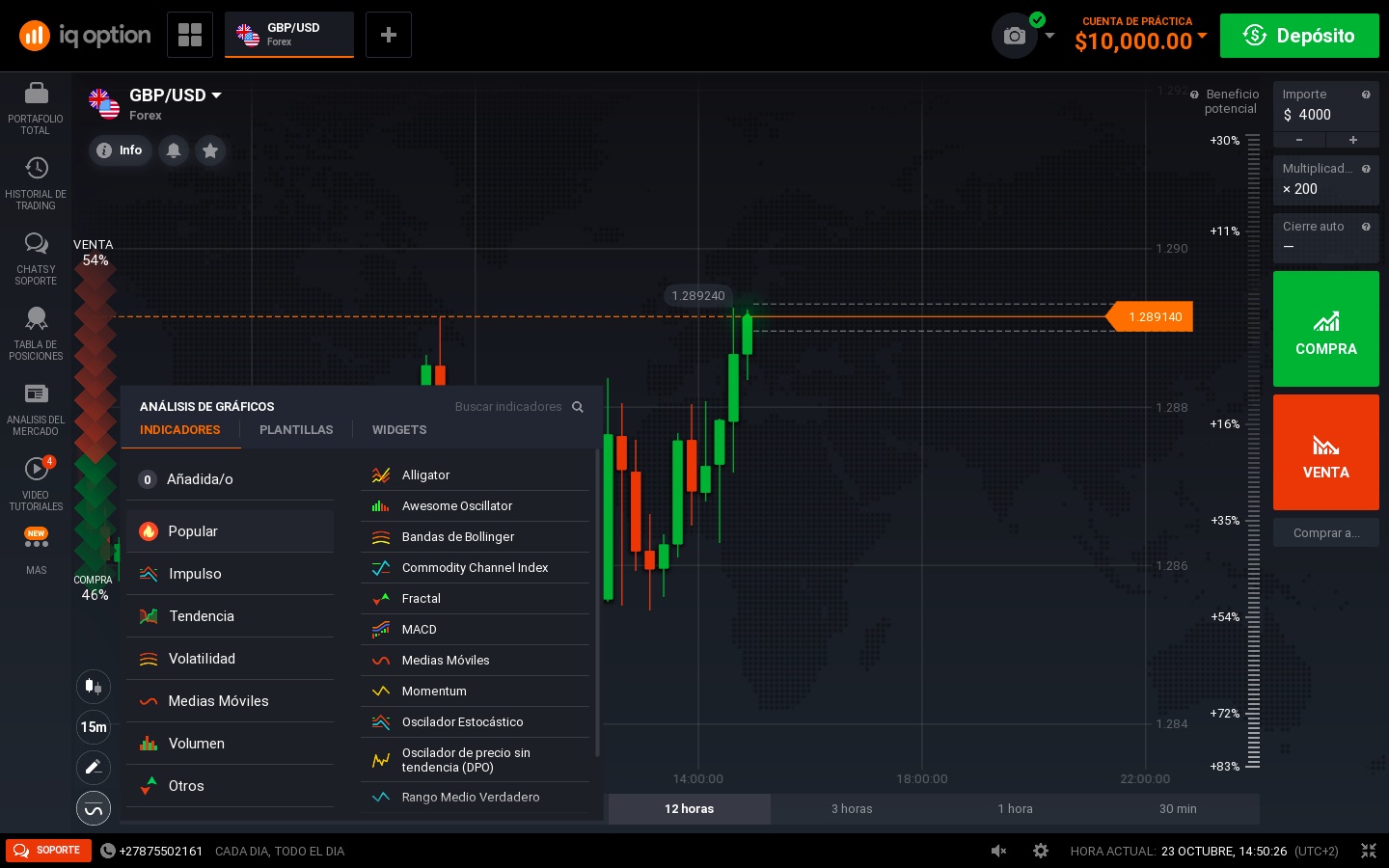Open the asset grid layout icon
Image resolution: width=1389 pixels, height=868 pixels.
pyautogui.click(x=190, y=35)
